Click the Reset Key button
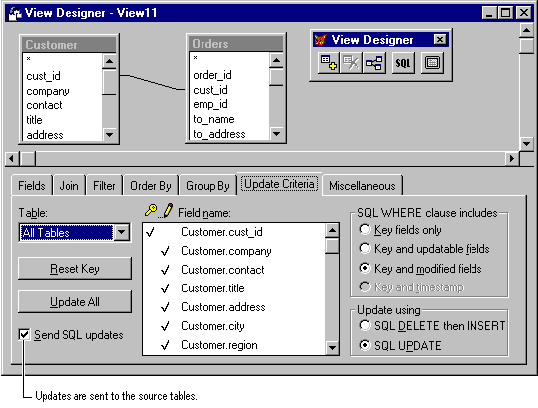Screen dimensions: 538x408 click(x=75, y=268)
